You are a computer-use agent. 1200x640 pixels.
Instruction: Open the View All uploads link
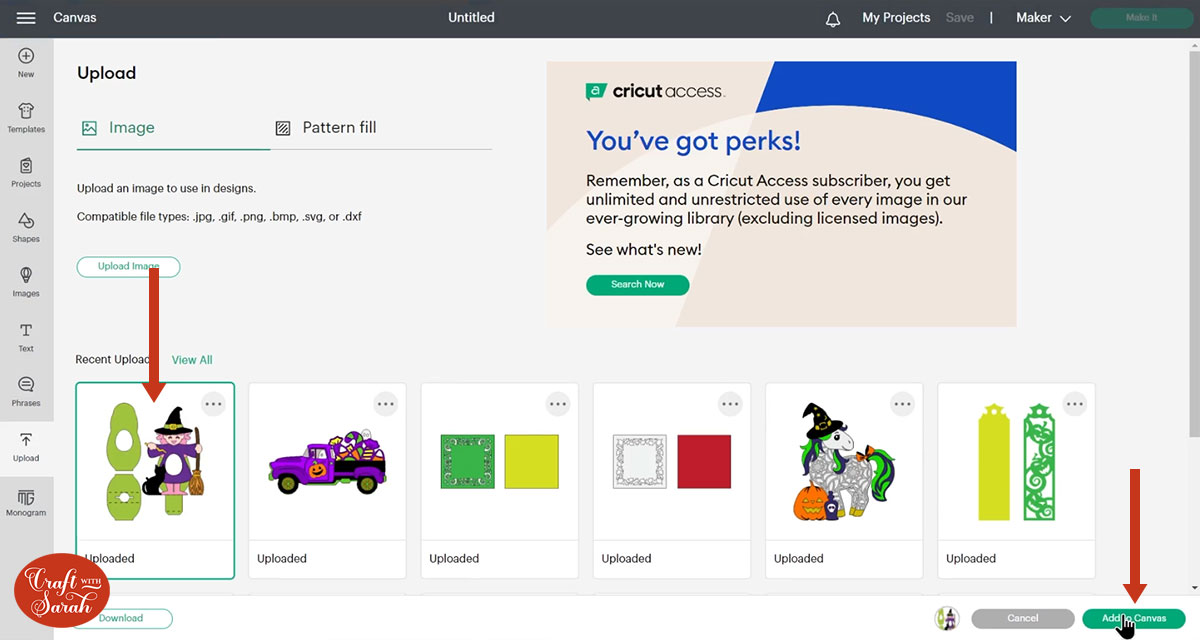pos(192,360)
